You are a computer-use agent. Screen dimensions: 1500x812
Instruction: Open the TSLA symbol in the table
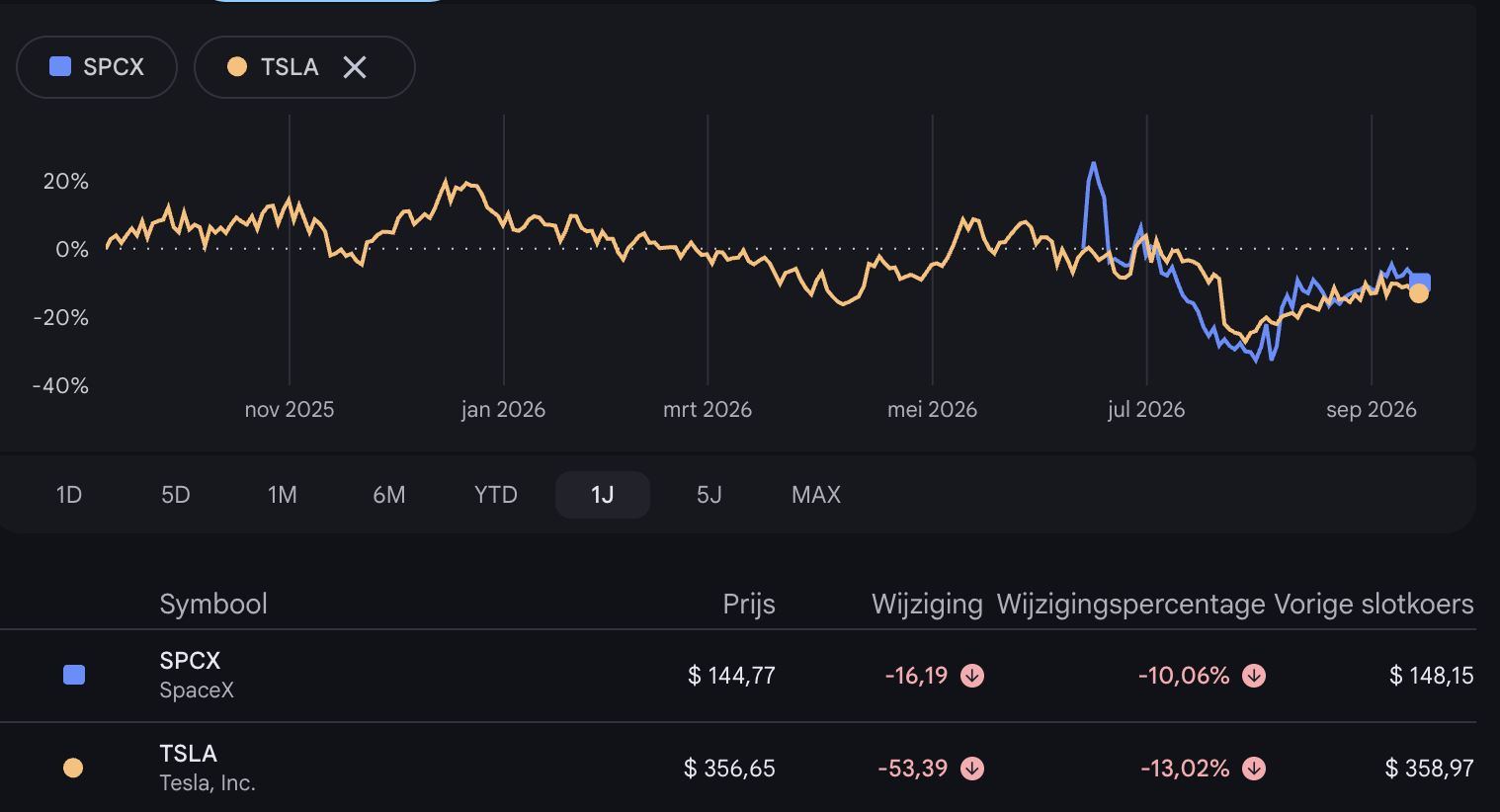[x=188, y=754]
